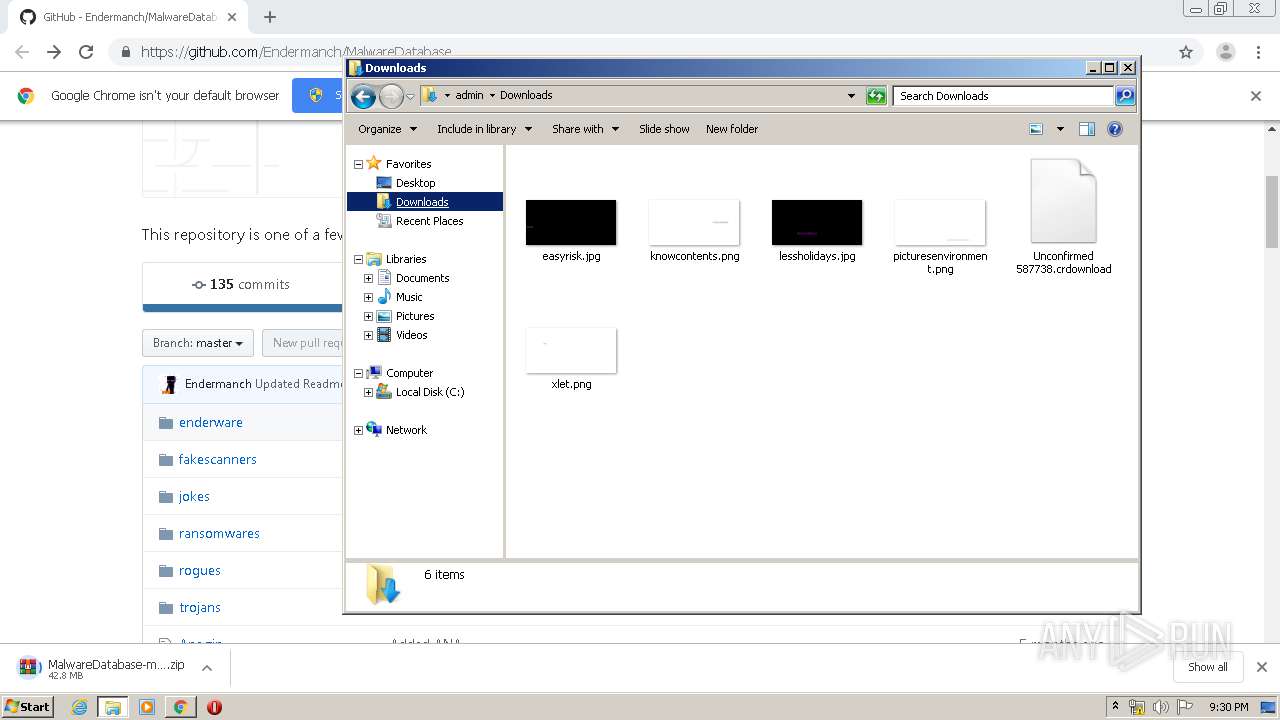Open address bar history dropdown
Screen dimensions: 1280x720
pos(851,96)
